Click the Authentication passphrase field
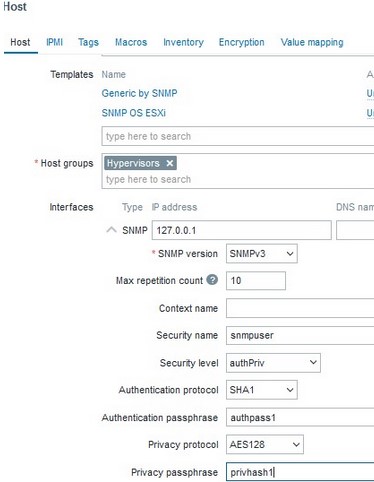Screen dimensions: 374x482 [x=300, y=417]
